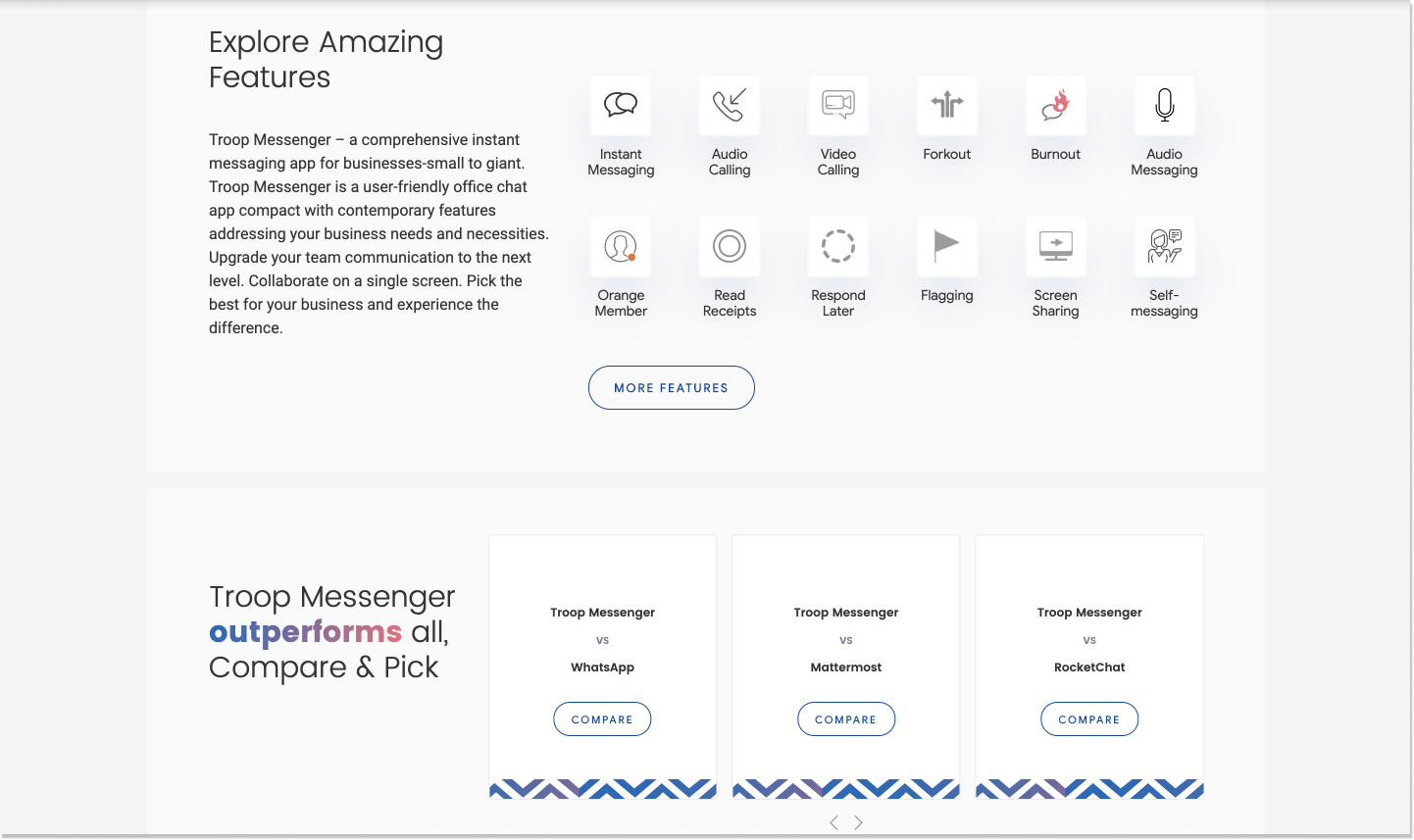
Task: Click the "Orange Member" label text
Action: [x=621, y=303]
